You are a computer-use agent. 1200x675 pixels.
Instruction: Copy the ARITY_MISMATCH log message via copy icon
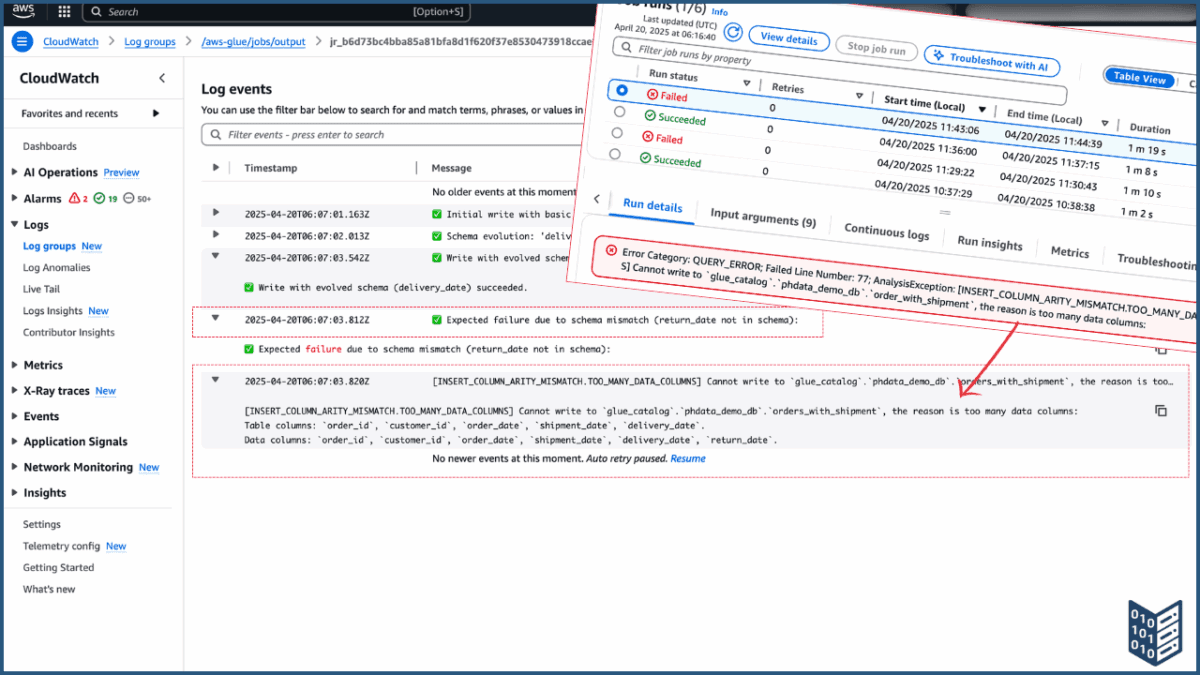[x=1160, y=409]
